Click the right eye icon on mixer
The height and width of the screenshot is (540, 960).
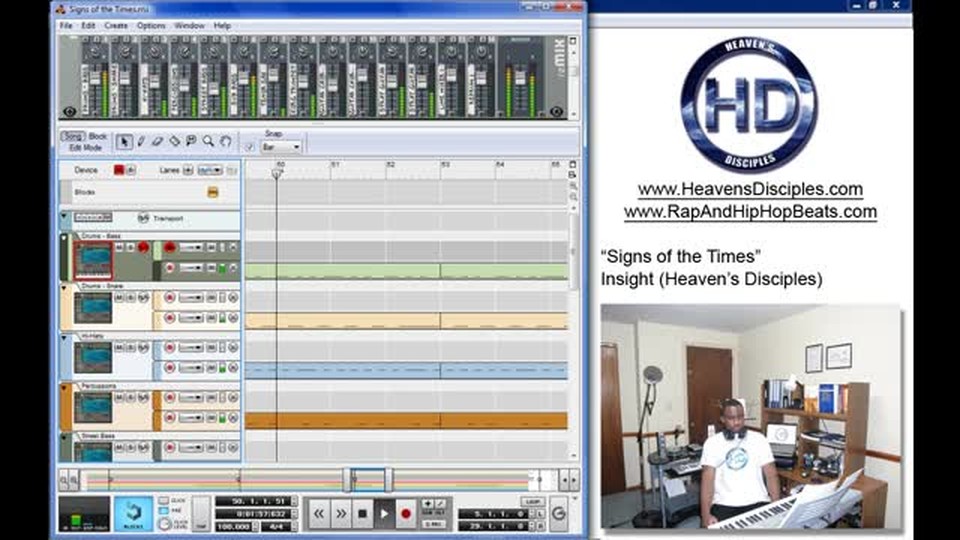556,111
